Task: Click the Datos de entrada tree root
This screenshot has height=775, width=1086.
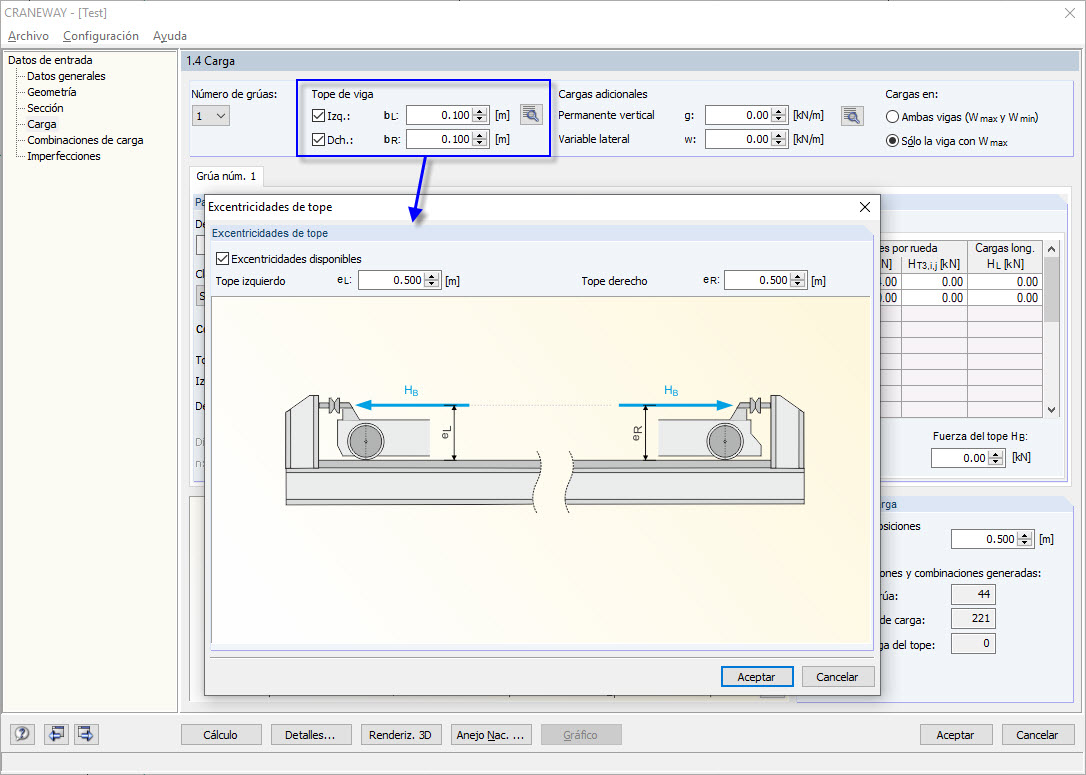Action: tap(50, 60)
